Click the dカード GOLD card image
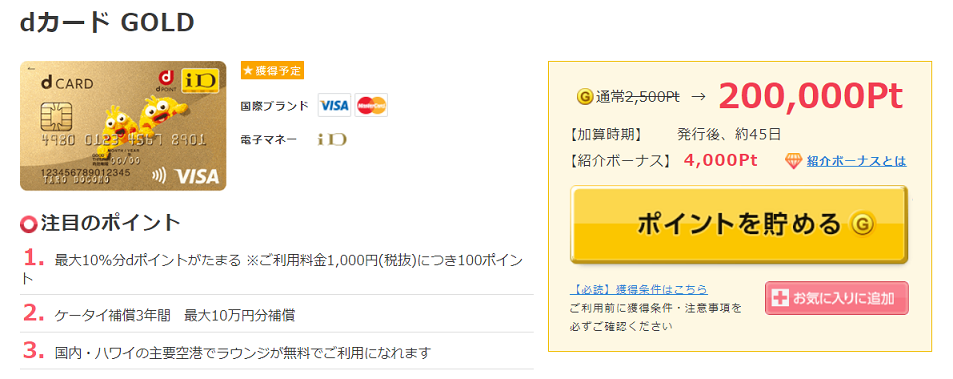This screenshot has width=953, height=379. (123, 126)
